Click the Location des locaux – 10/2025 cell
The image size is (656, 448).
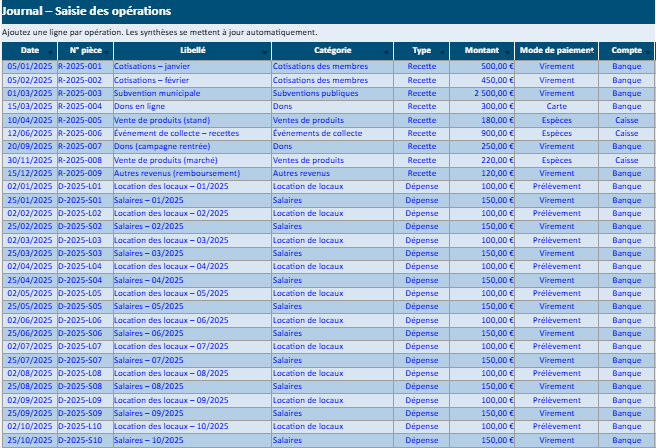coord(172,426)
